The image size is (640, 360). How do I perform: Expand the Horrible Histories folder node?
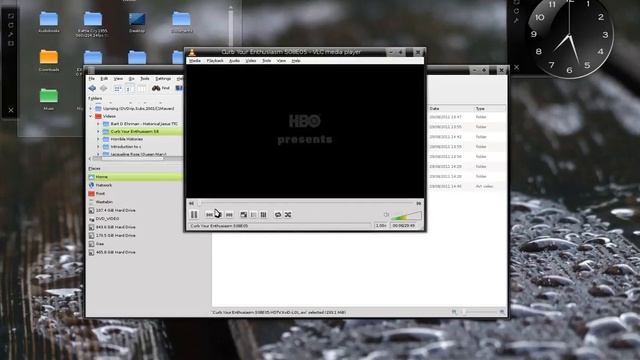click(98, 139)
